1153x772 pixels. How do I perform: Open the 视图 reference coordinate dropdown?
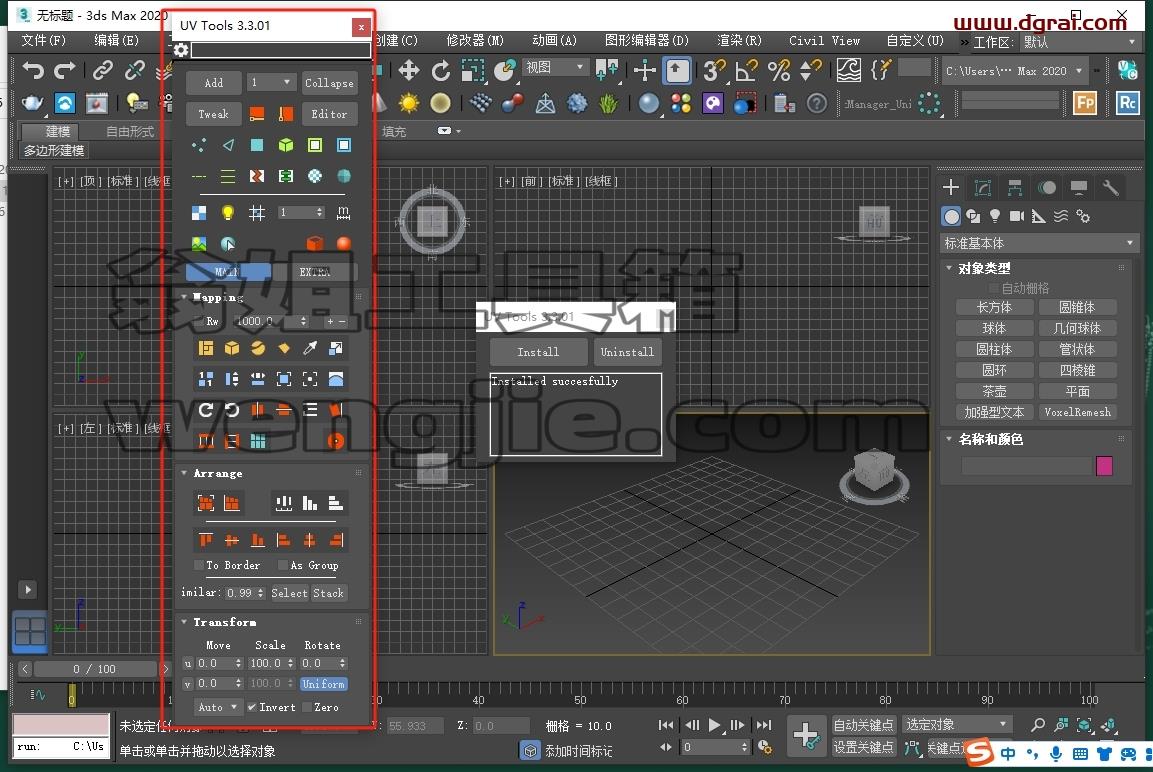[555, 67]
